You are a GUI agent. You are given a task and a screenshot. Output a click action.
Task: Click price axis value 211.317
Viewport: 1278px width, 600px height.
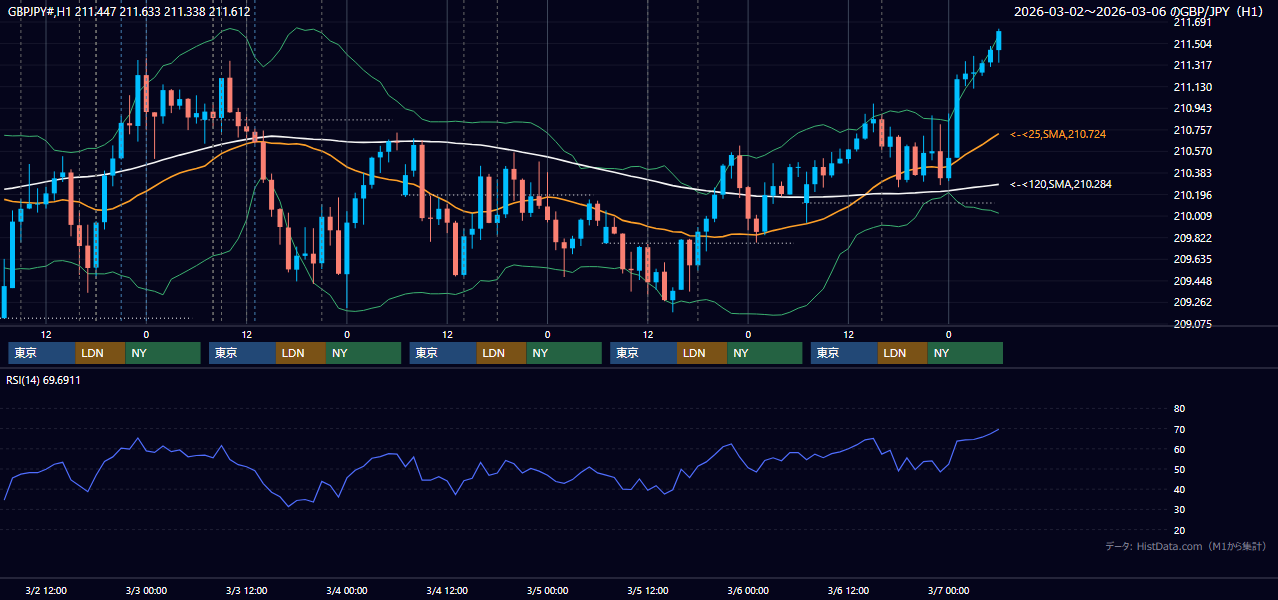(x=1192, y=65)
